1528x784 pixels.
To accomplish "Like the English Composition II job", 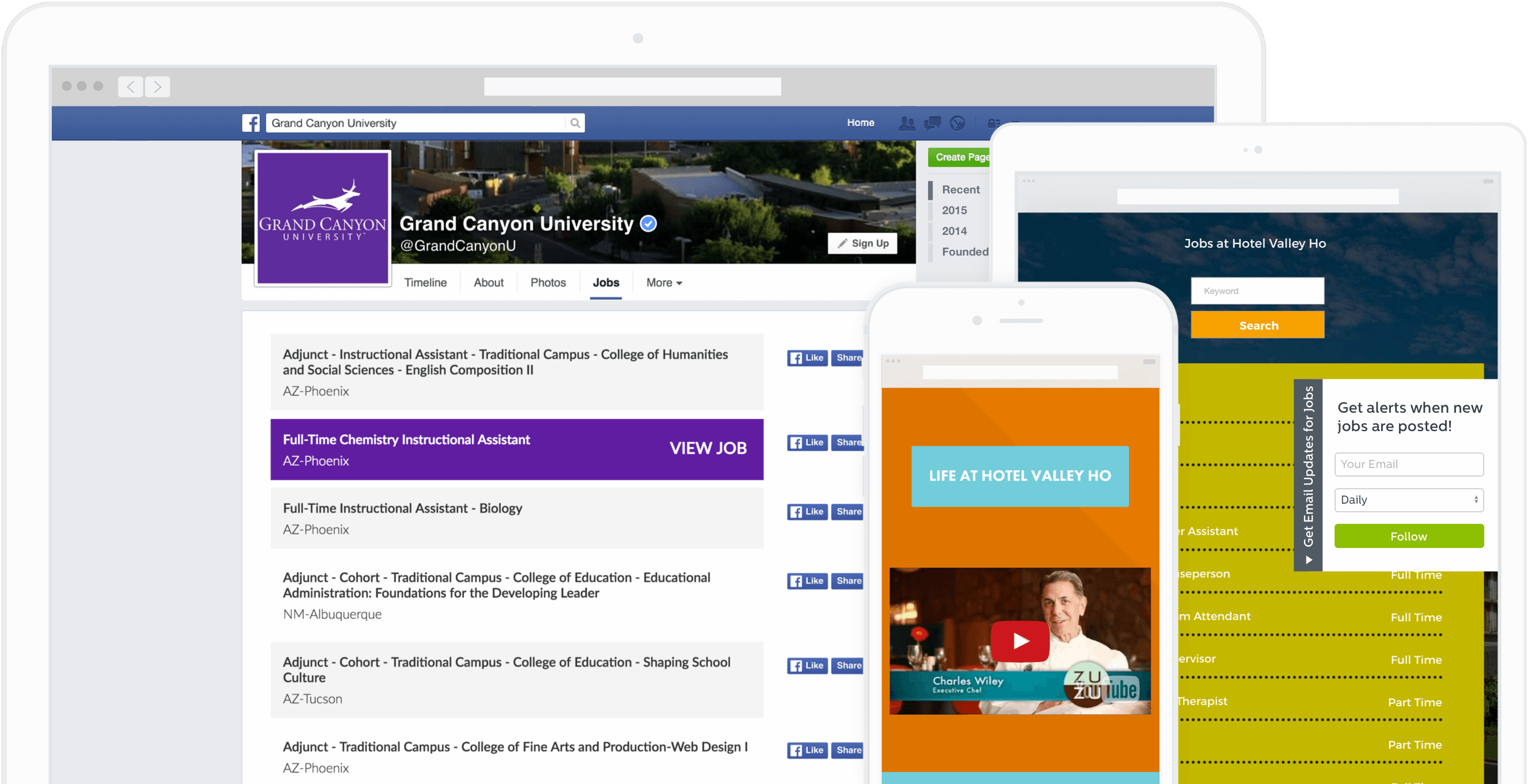I will (807, 357).
